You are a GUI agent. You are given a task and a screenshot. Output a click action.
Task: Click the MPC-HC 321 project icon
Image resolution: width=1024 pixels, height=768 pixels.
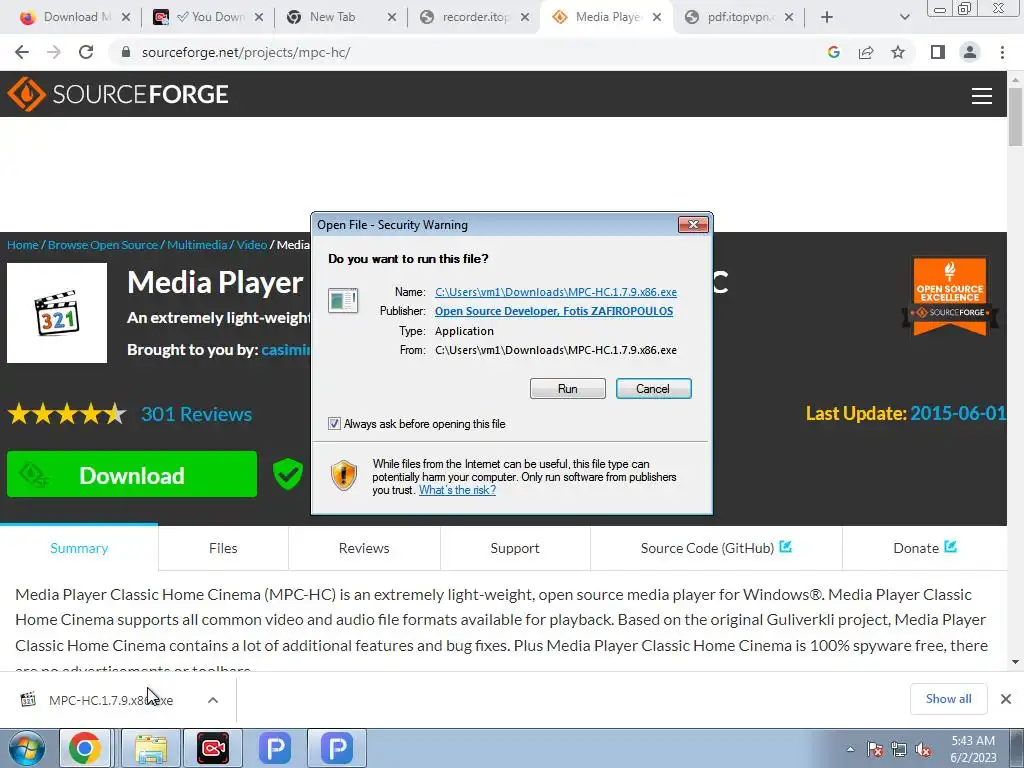point(57,313)
